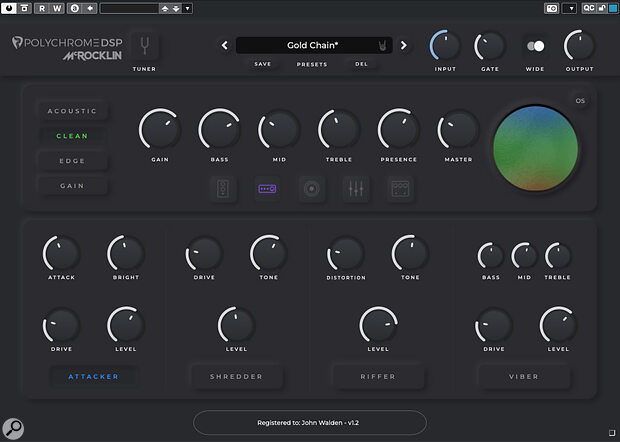Open the Tuner via the tuning fork icon
This screenshot has height=442, width=620.
click(144, 46)
